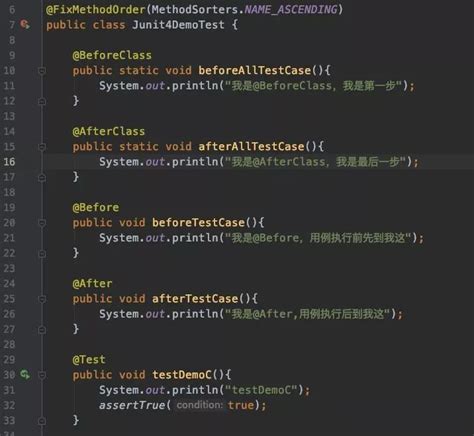This screenshot has height=436, width=474.
Task: Click the line number 16 in the gutter
Action: pos(9,162)
